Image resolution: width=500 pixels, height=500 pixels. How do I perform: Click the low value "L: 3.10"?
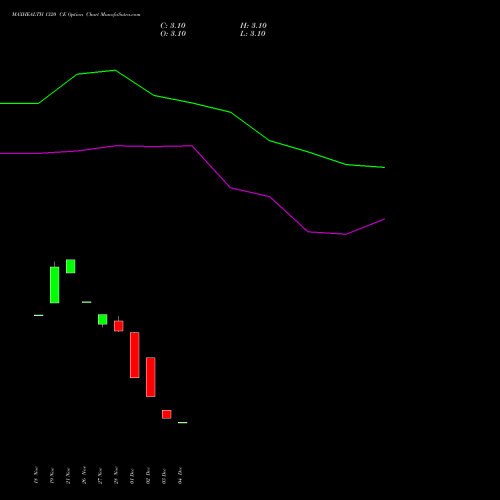click(x=253, y=34)
